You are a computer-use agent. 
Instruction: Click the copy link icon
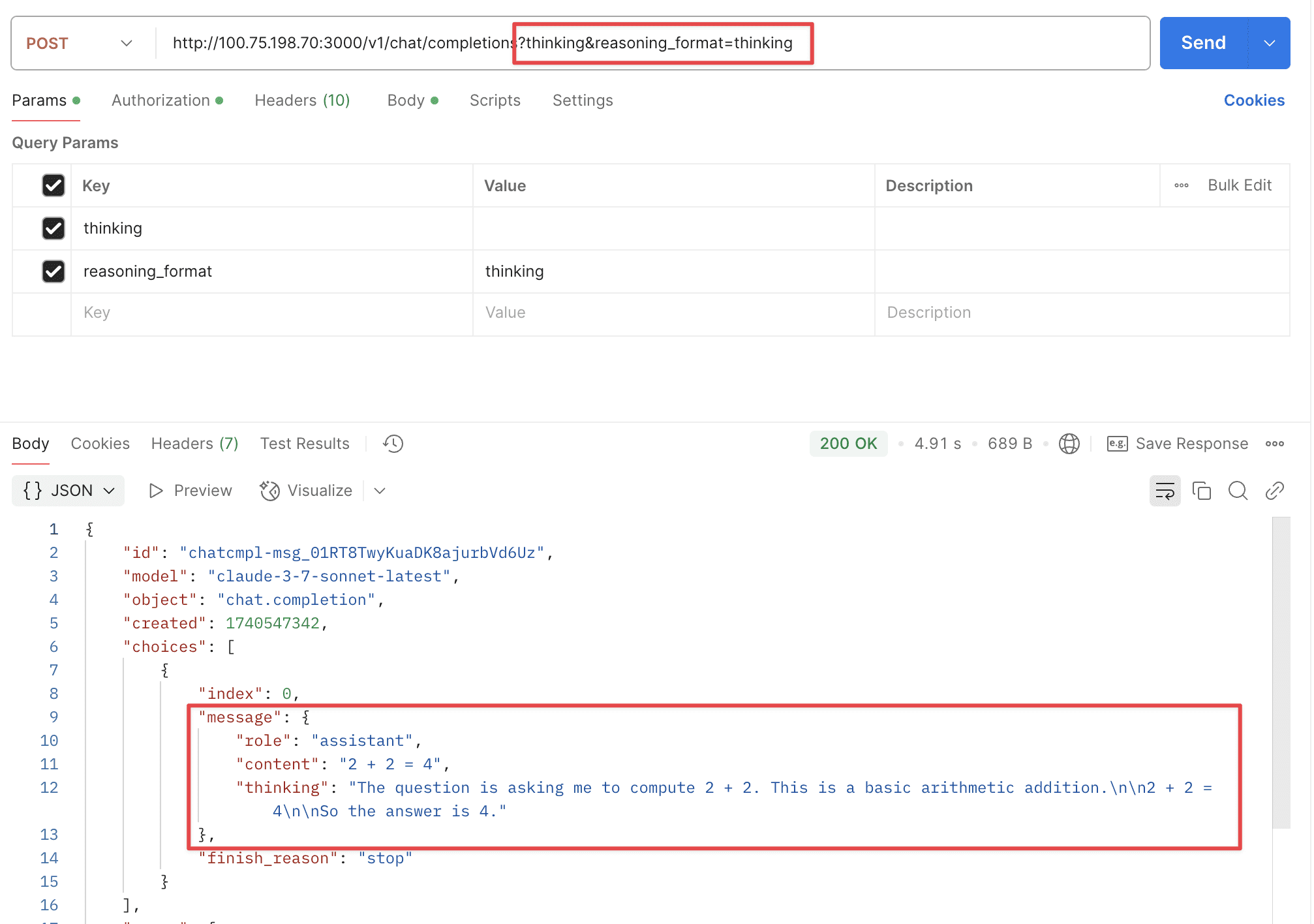[1274, 491]
